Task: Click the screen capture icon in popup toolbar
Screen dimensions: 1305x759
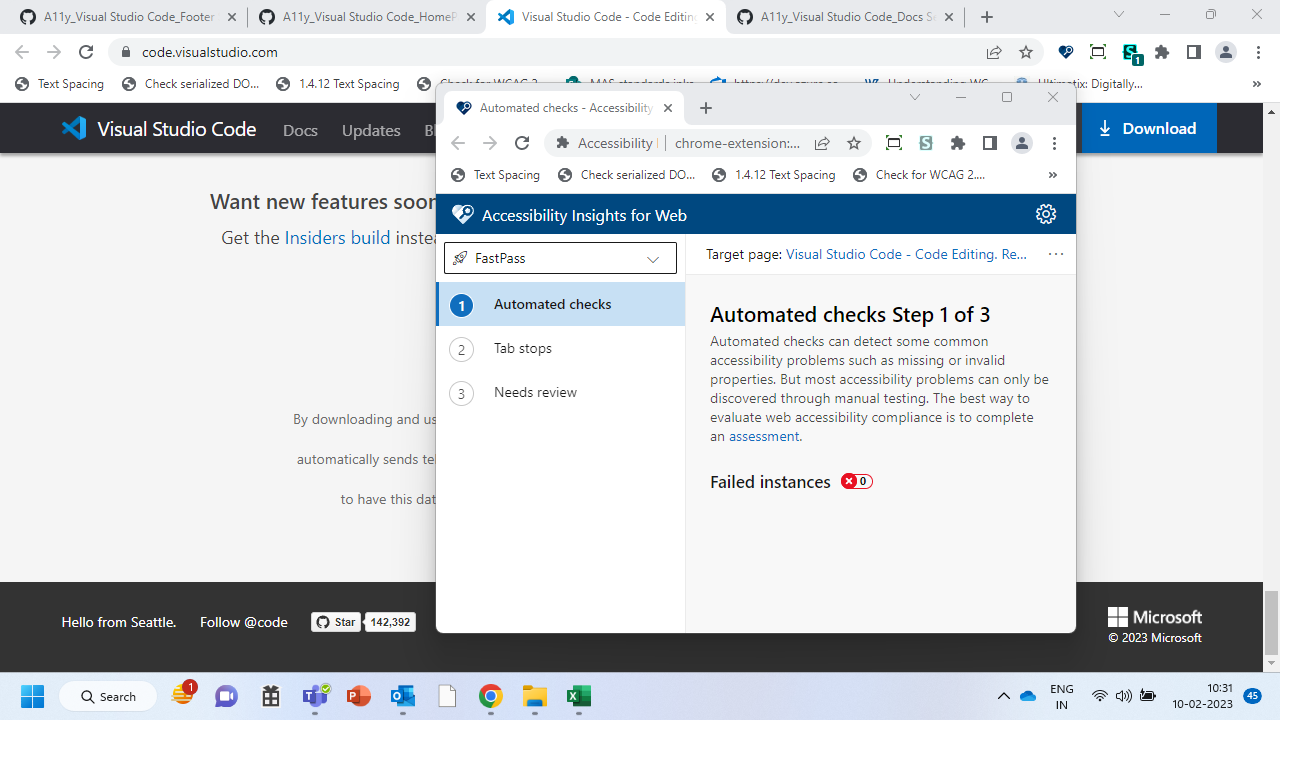Action: tap(893, 143)
